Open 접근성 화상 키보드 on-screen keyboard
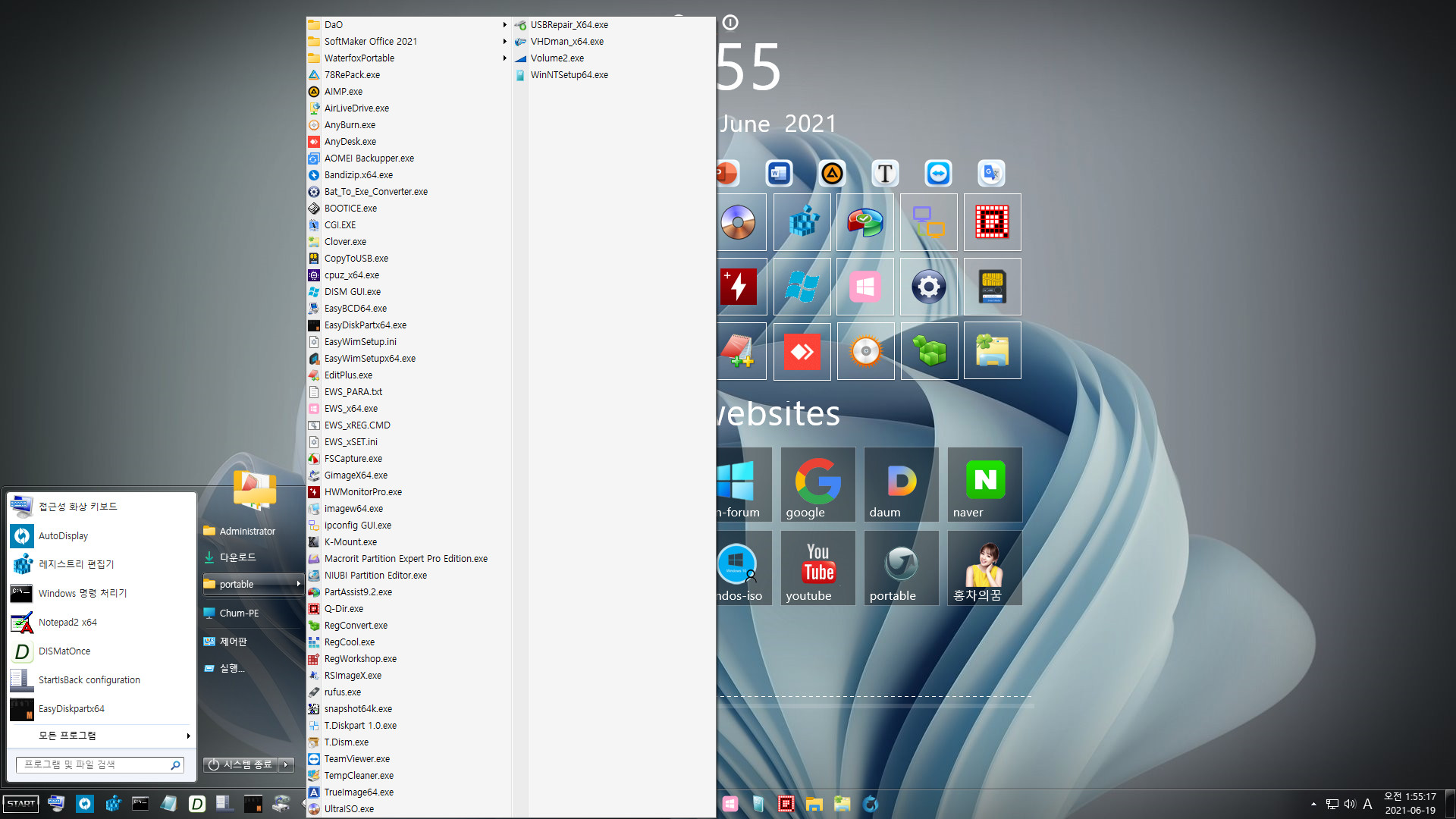 (x=100, y=507)
